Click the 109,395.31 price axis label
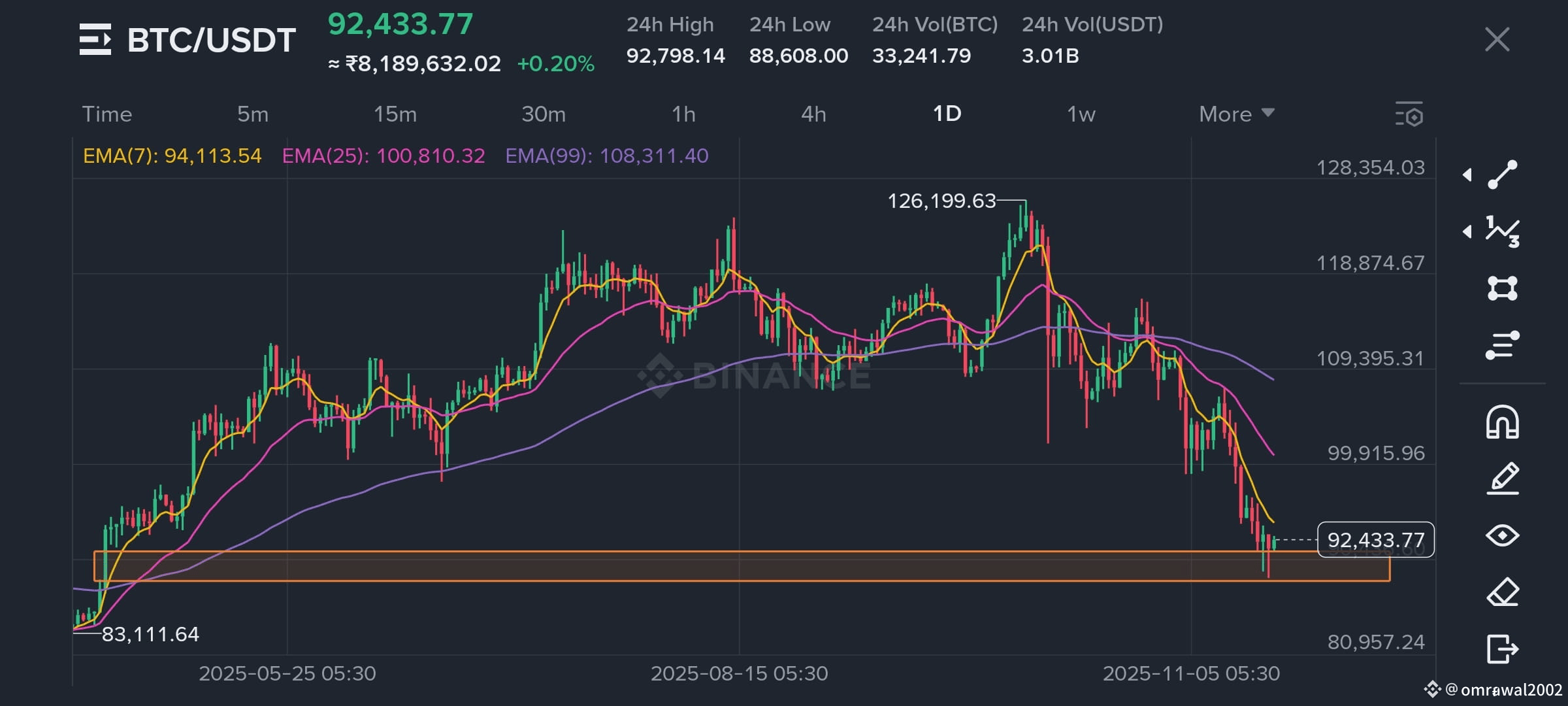 (1370, 358)
